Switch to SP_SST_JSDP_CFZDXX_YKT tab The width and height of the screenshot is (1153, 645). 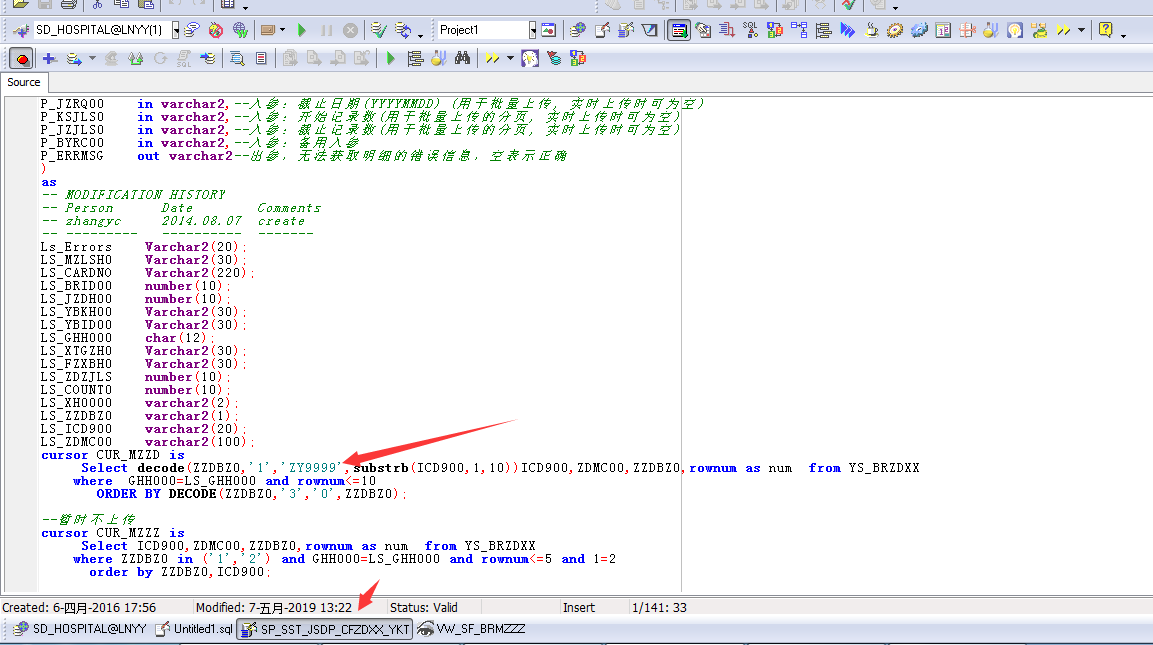click(x=324, y=630)
